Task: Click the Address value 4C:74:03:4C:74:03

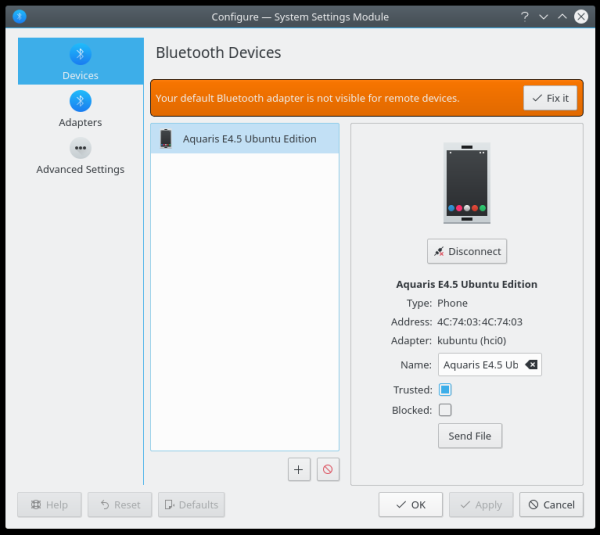Action: [x=480, y=322]
